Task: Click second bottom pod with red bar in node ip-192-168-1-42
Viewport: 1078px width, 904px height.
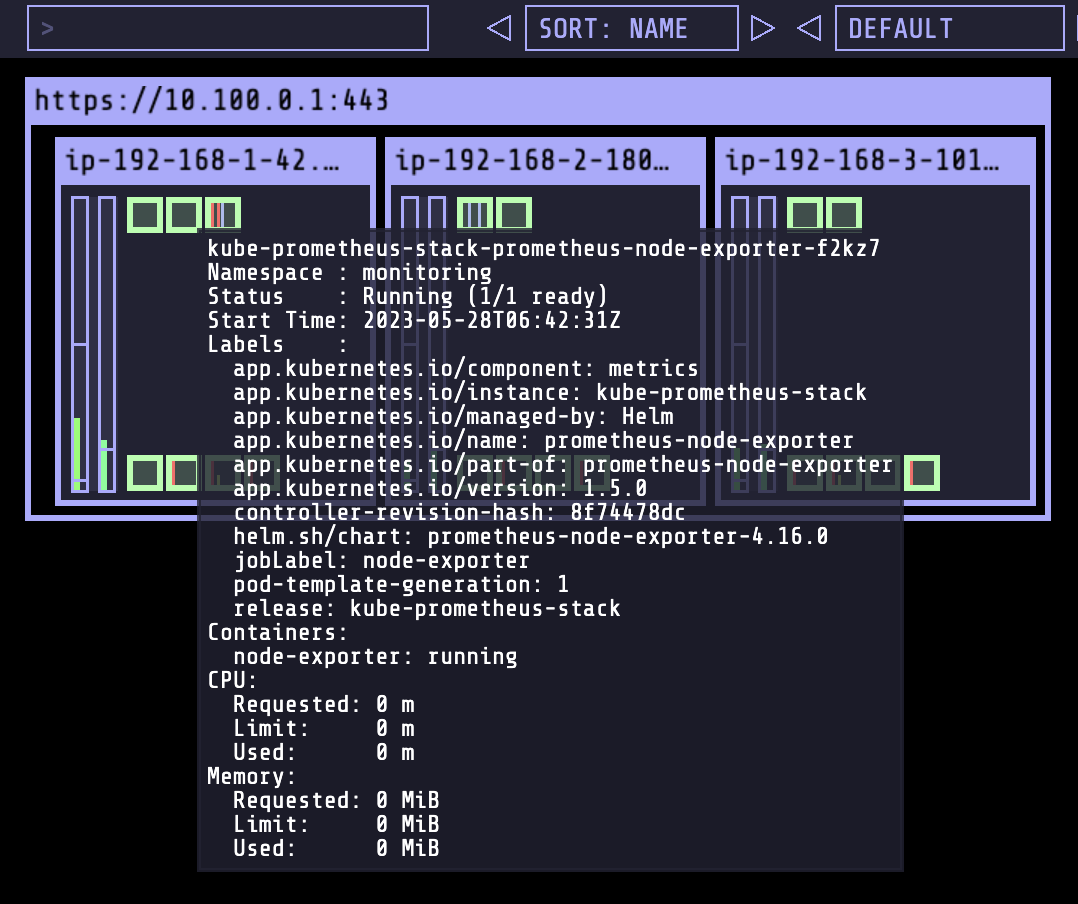Action: coord(182,473)
